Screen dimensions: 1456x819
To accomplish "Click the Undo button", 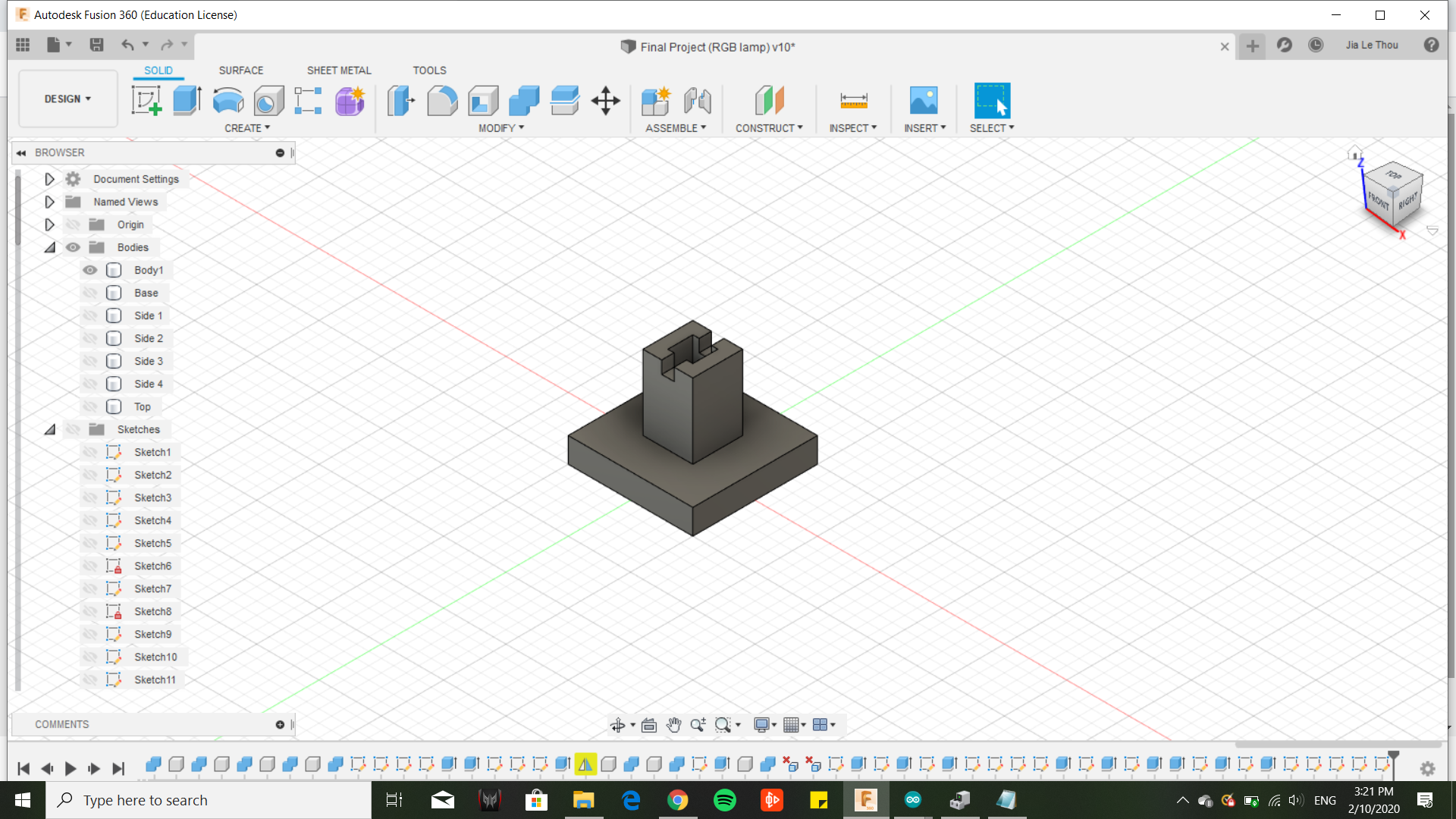I will [127, 44].
